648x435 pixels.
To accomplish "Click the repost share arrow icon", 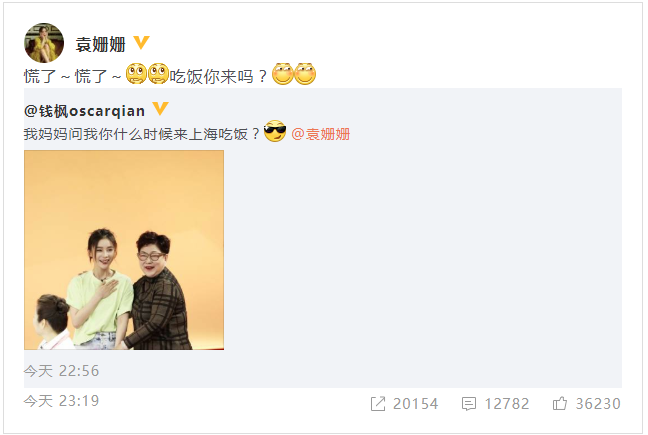I will [x=378, y=404].
